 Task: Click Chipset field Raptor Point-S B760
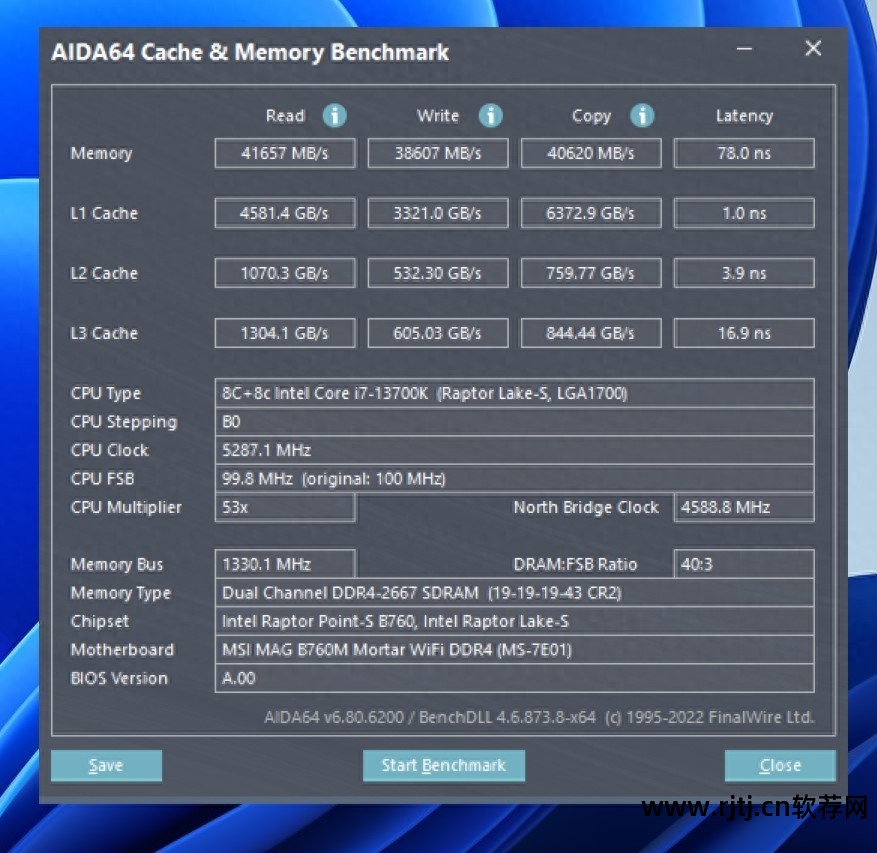[x=515, y=621]
